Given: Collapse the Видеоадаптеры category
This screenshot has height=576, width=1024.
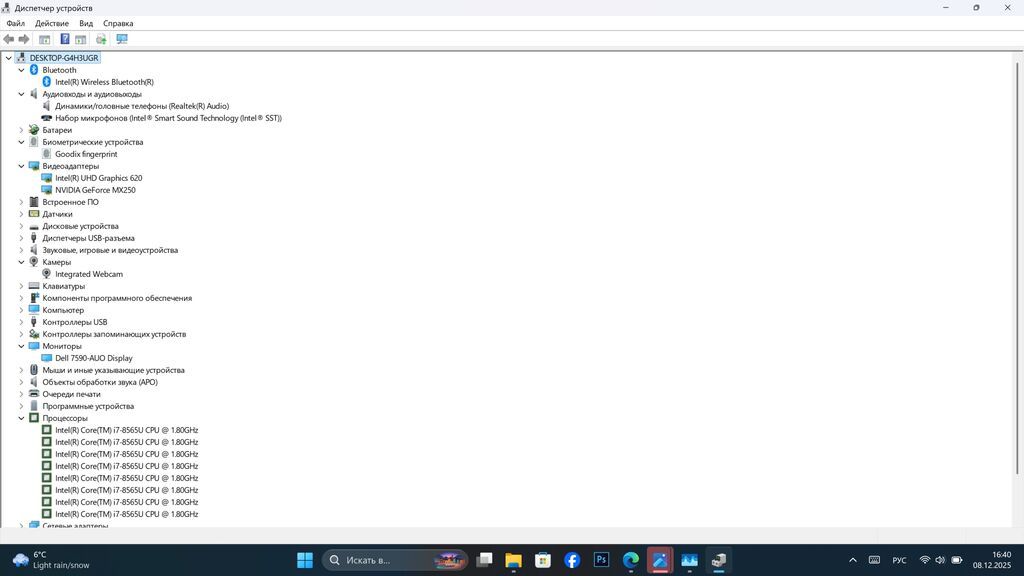Looking at the screenshot, I should click(21, 166).
